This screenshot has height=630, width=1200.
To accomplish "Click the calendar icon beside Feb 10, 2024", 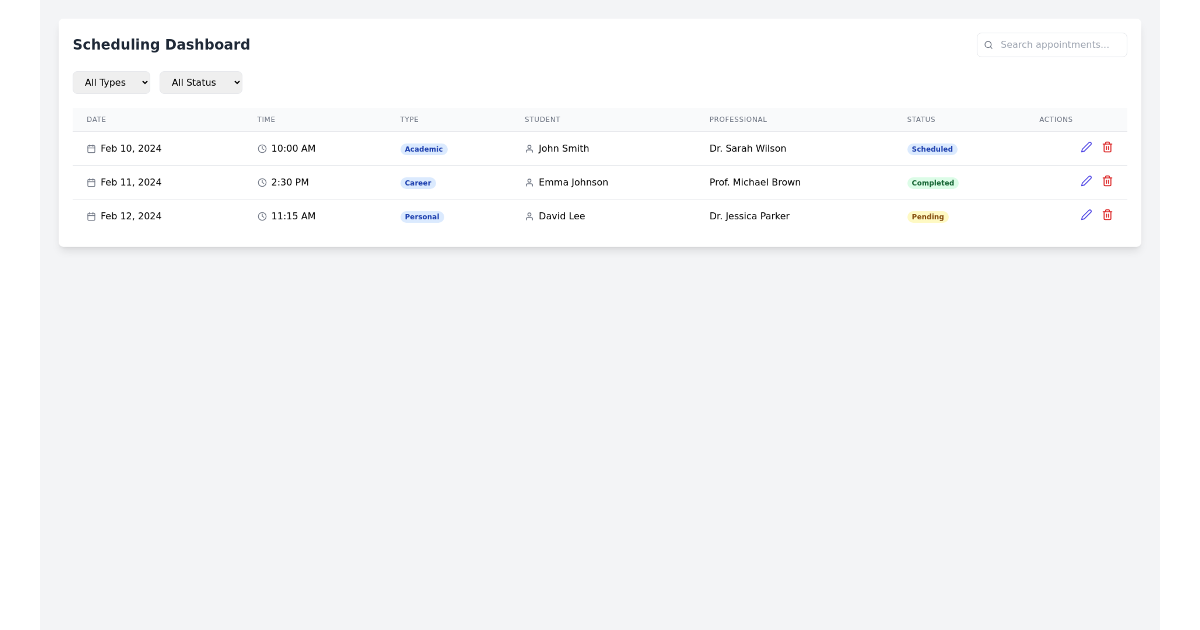I will coord(91,148).
